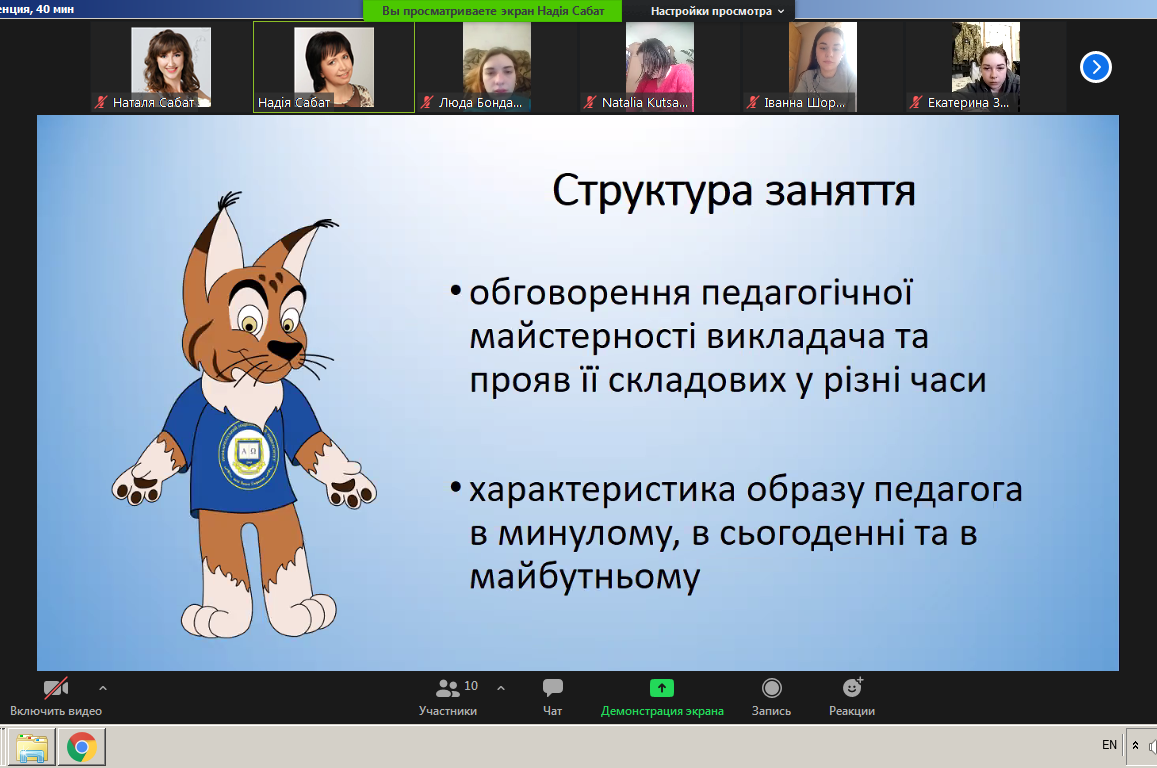Start recording with the Record icon
This screenshot has width=1157, height=768.
tap(771, 689)
